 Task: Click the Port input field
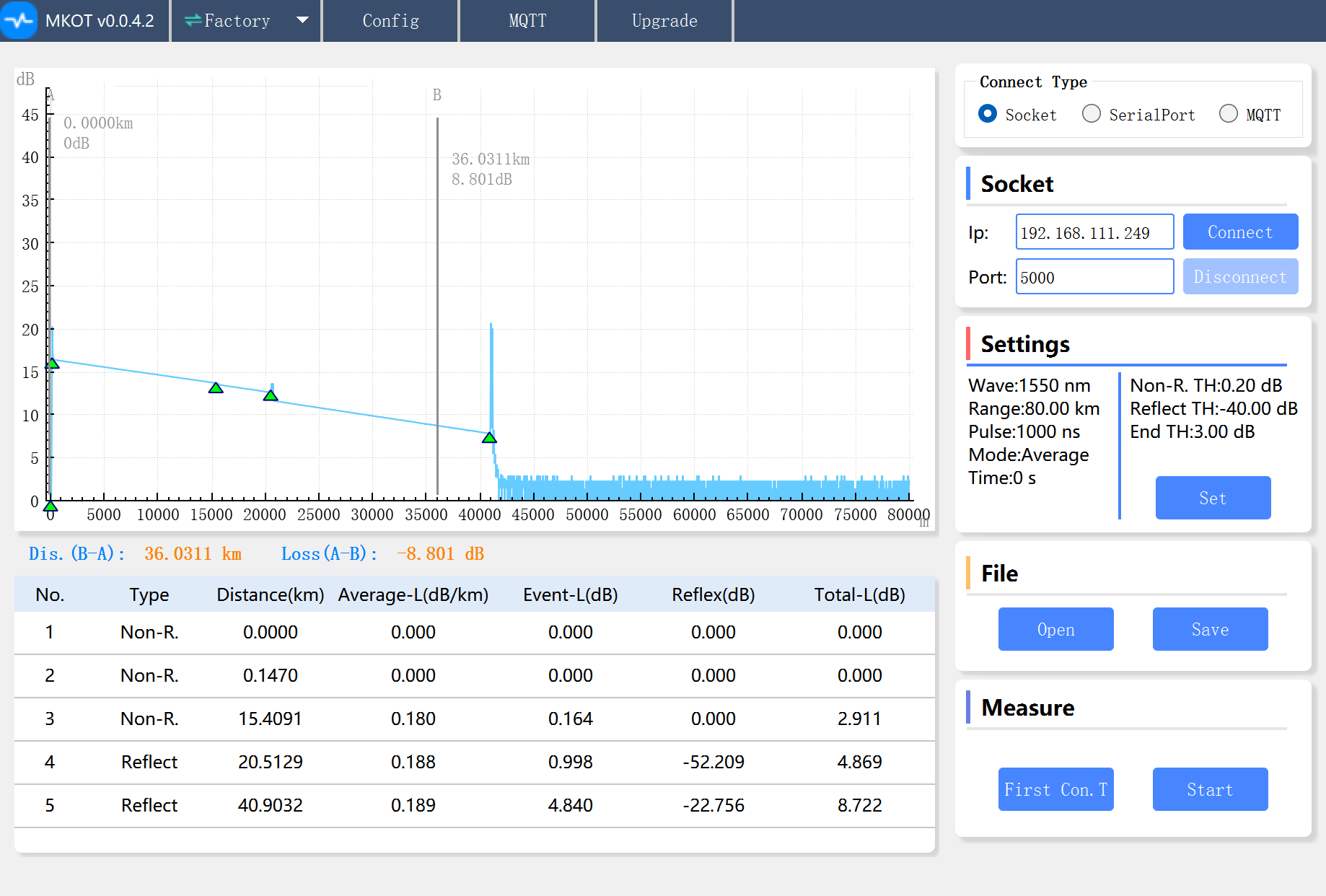click(1094, 277)
